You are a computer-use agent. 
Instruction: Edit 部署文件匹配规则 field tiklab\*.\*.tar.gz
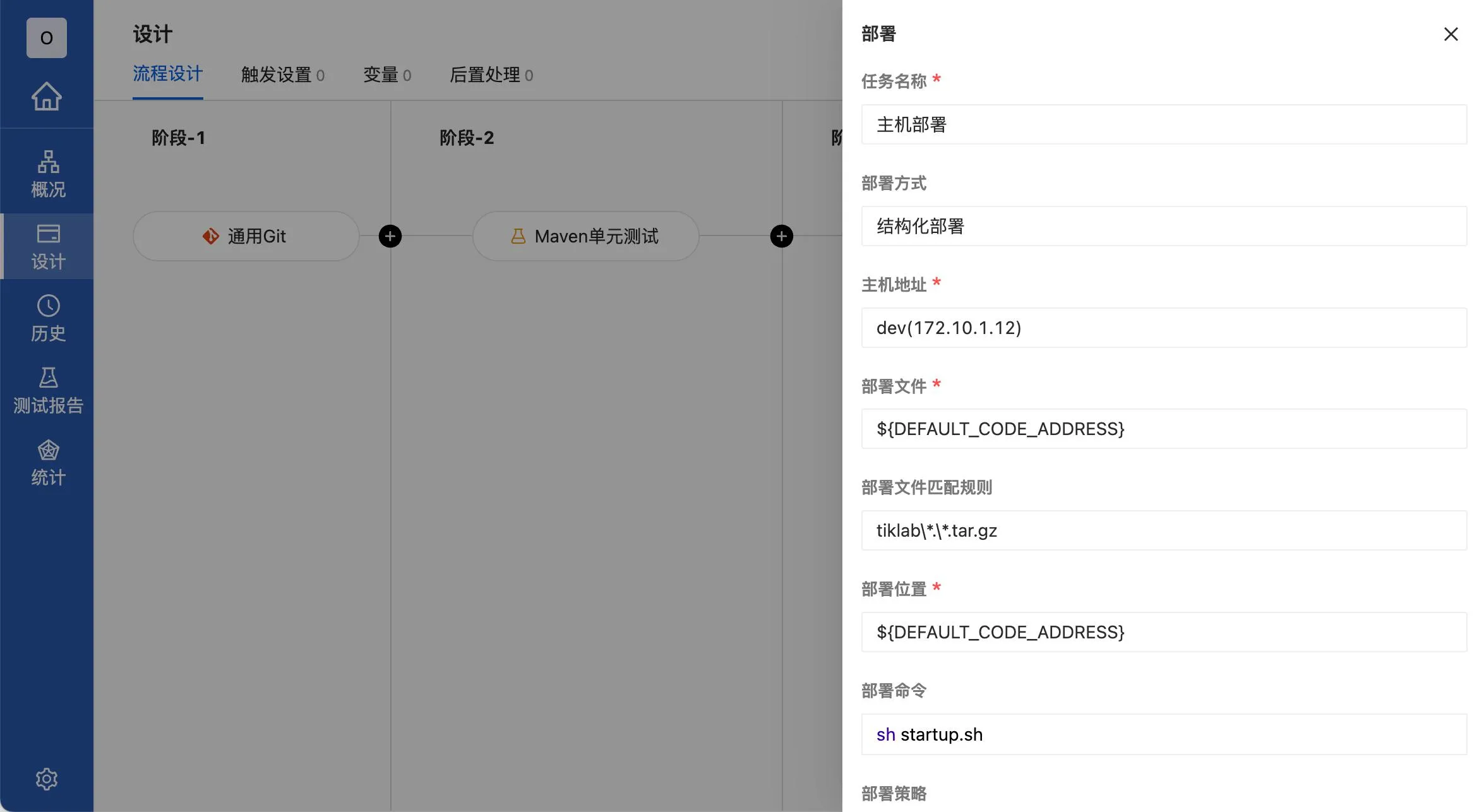click(x=1164, y=530)
